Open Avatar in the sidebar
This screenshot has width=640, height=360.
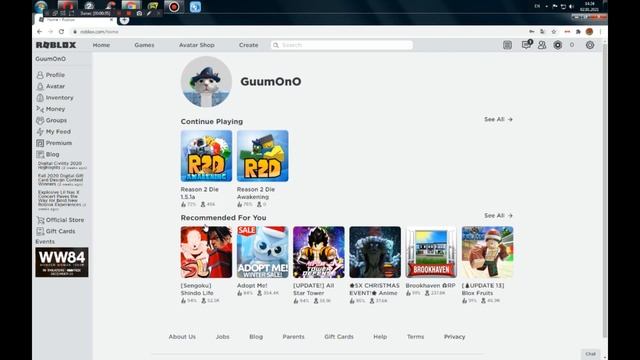(x=51, y=87)
